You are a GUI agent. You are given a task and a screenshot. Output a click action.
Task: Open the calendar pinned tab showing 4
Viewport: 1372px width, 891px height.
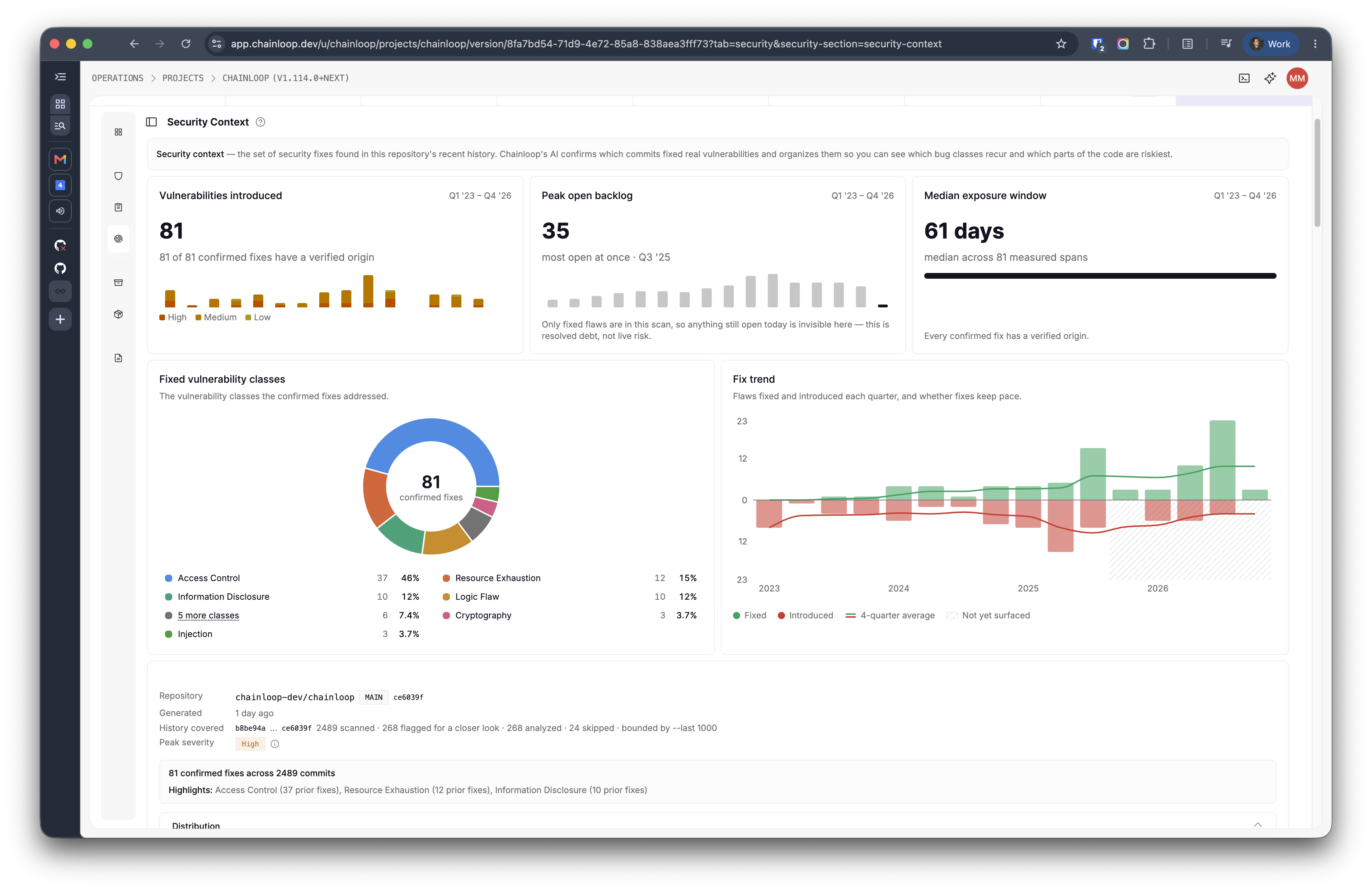click(60, 185)
